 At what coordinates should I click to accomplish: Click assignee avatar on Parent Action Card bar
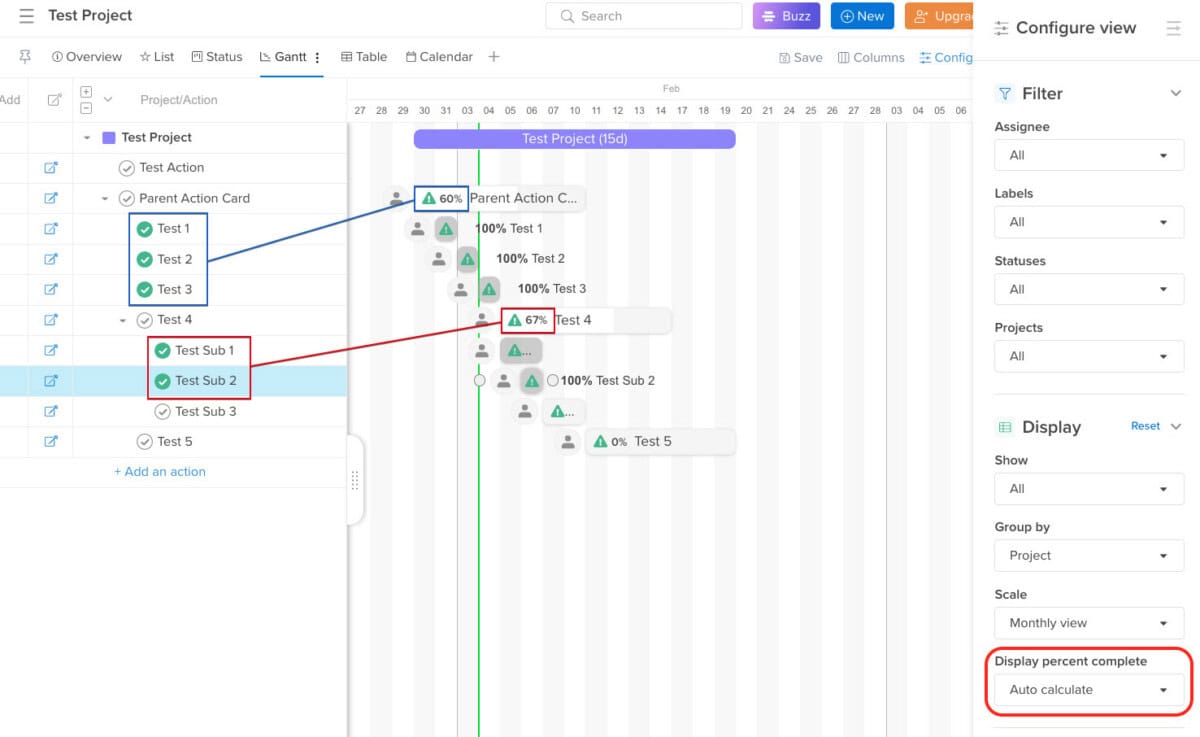(x=396, y=198)
